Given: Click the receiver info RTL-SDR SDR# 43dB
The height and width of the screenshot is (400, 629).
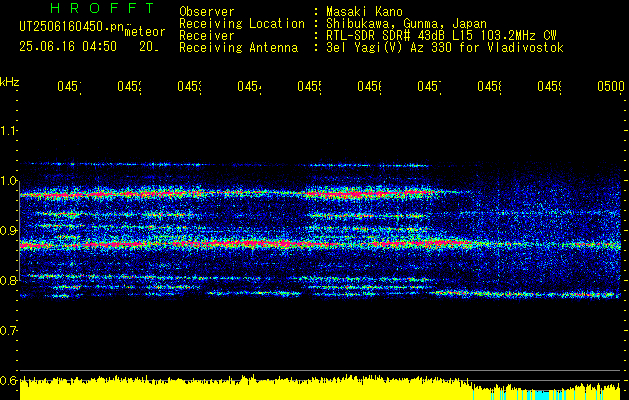Looking at the screenshot, I should (x=388, y=36).
